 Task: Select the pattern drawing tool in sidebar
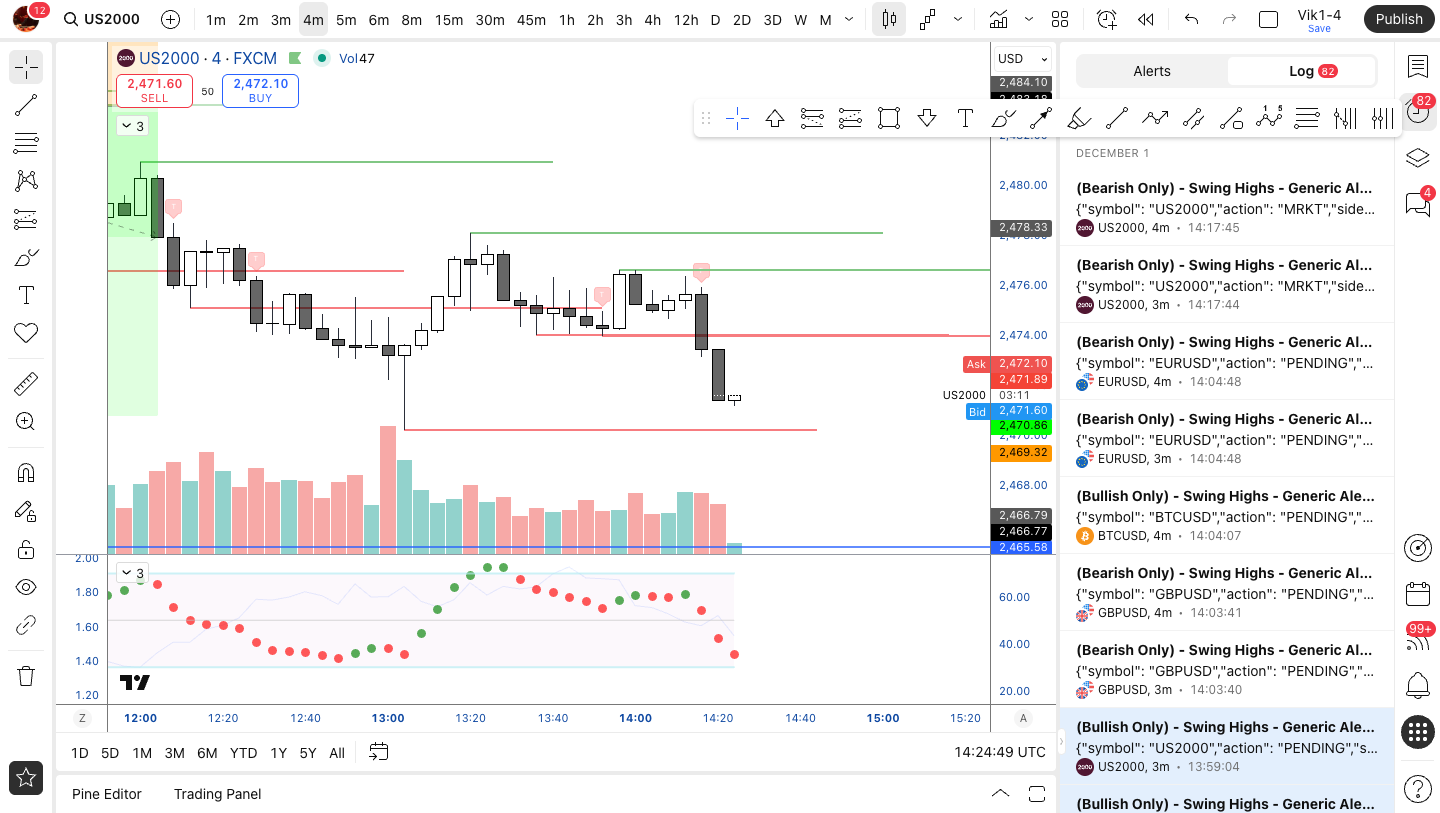26,181
